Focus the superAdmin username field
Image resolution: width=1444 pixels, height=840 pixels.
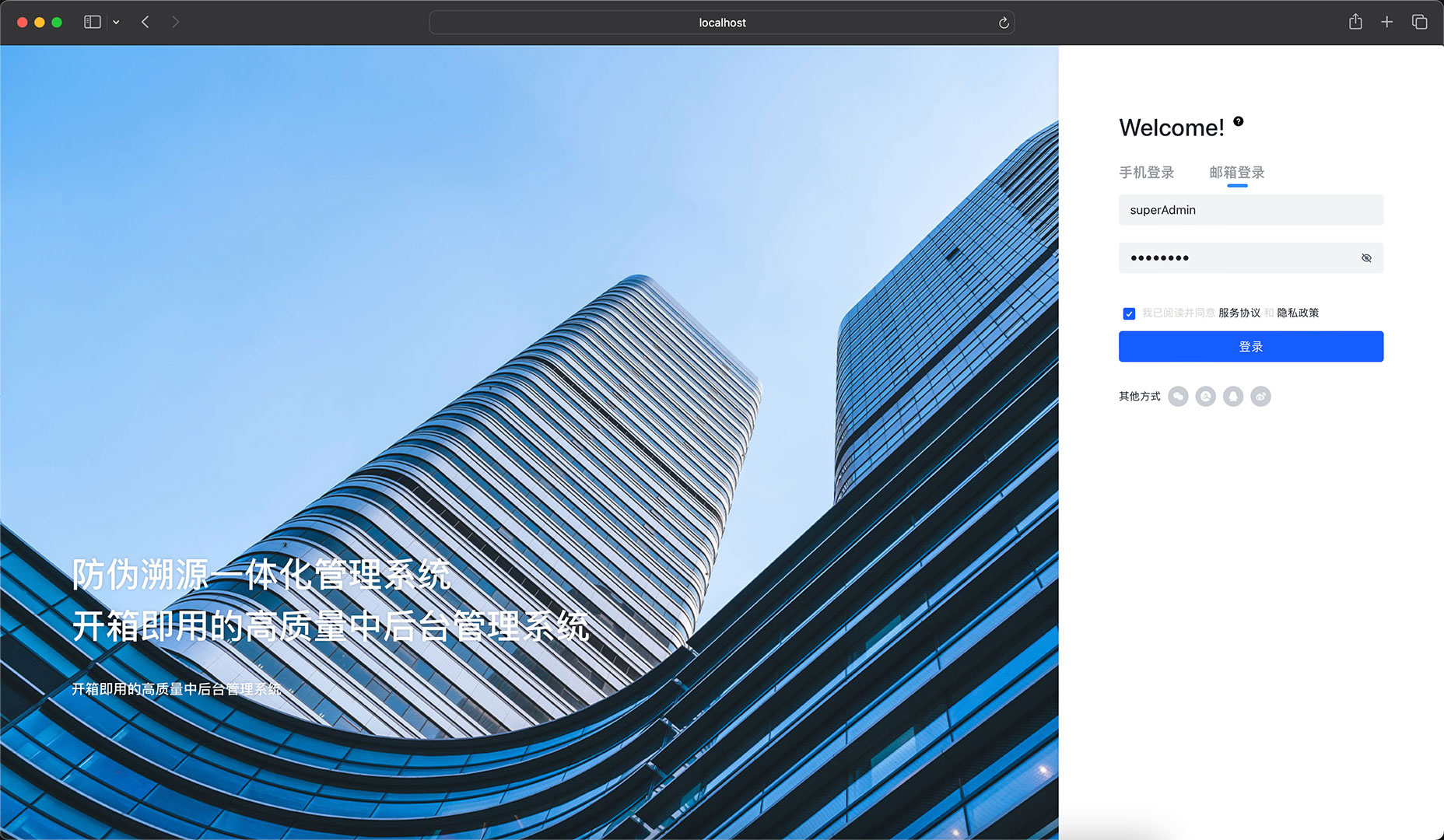tap(1251, 210)
